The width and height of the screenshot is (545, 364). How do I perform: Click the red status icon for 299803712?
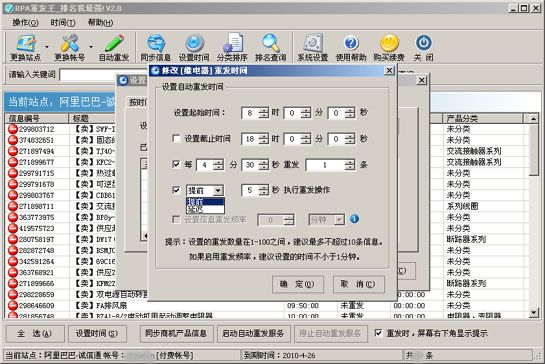(x=13, y=129)
